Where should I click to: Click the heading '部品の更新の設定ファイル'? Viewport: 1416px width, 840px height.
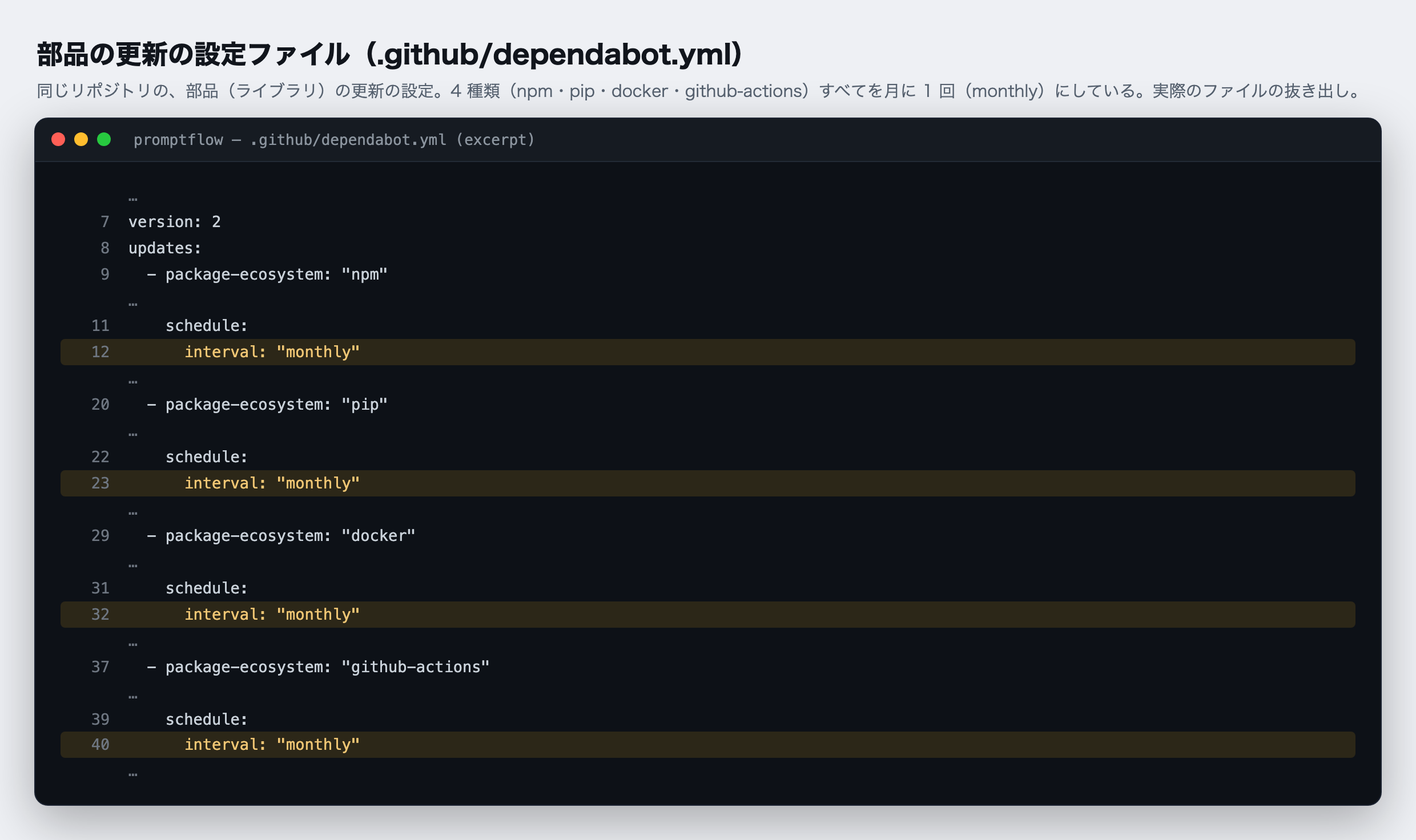(193, 55)
